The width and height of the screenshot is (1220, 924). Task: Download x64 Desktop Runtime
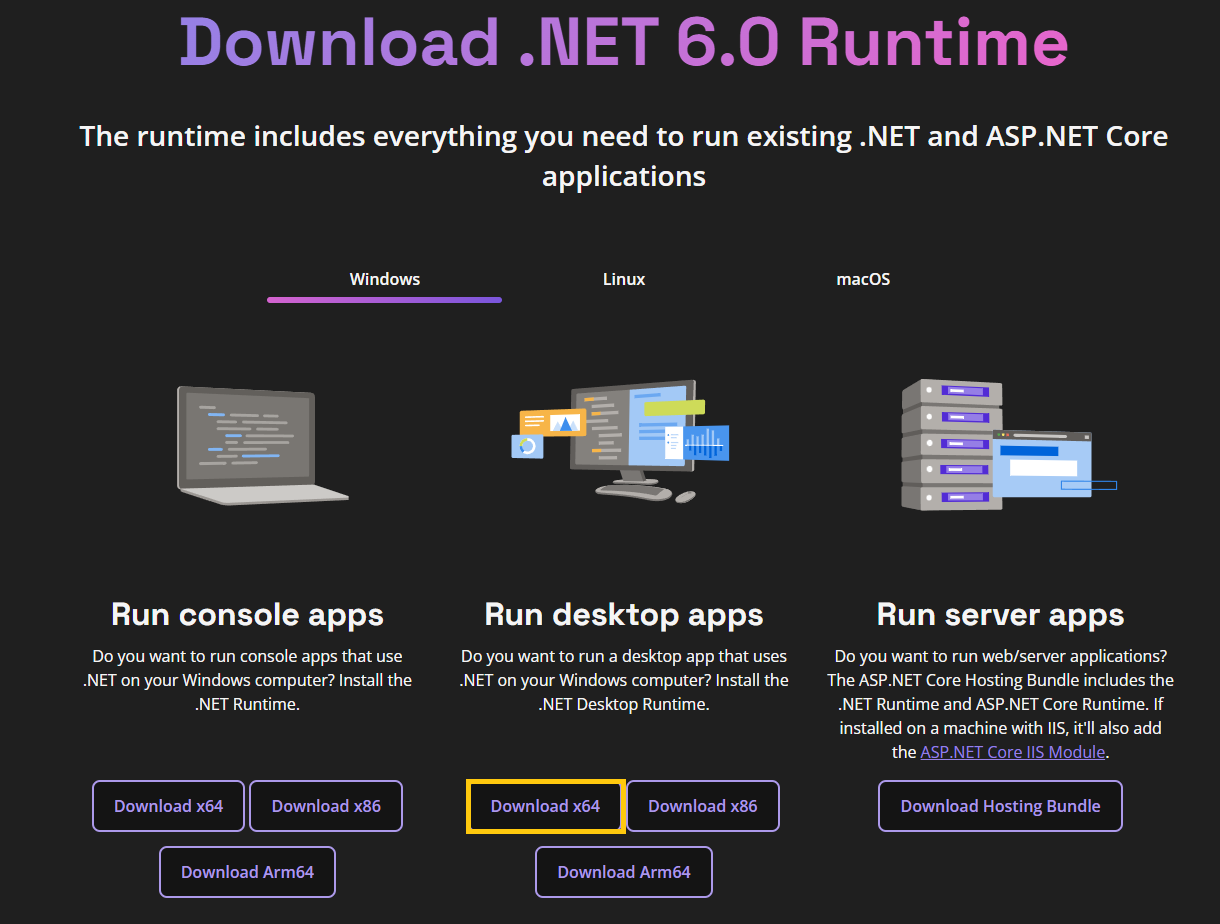pyautogui.click(x=545, y=805)
